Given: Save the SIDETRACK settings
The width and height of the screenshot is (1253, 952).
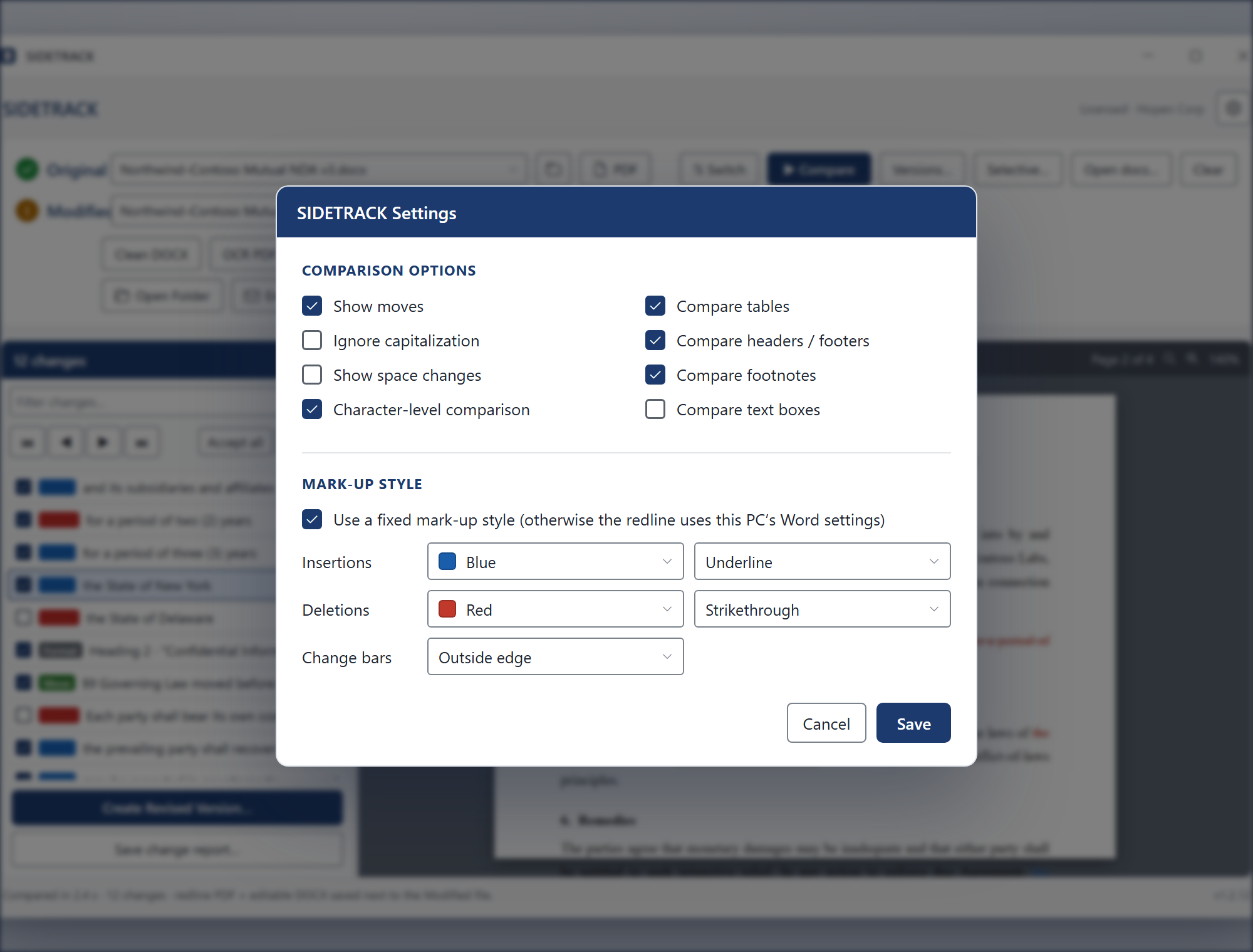Looking at the screenshot, I should point(913,723).
